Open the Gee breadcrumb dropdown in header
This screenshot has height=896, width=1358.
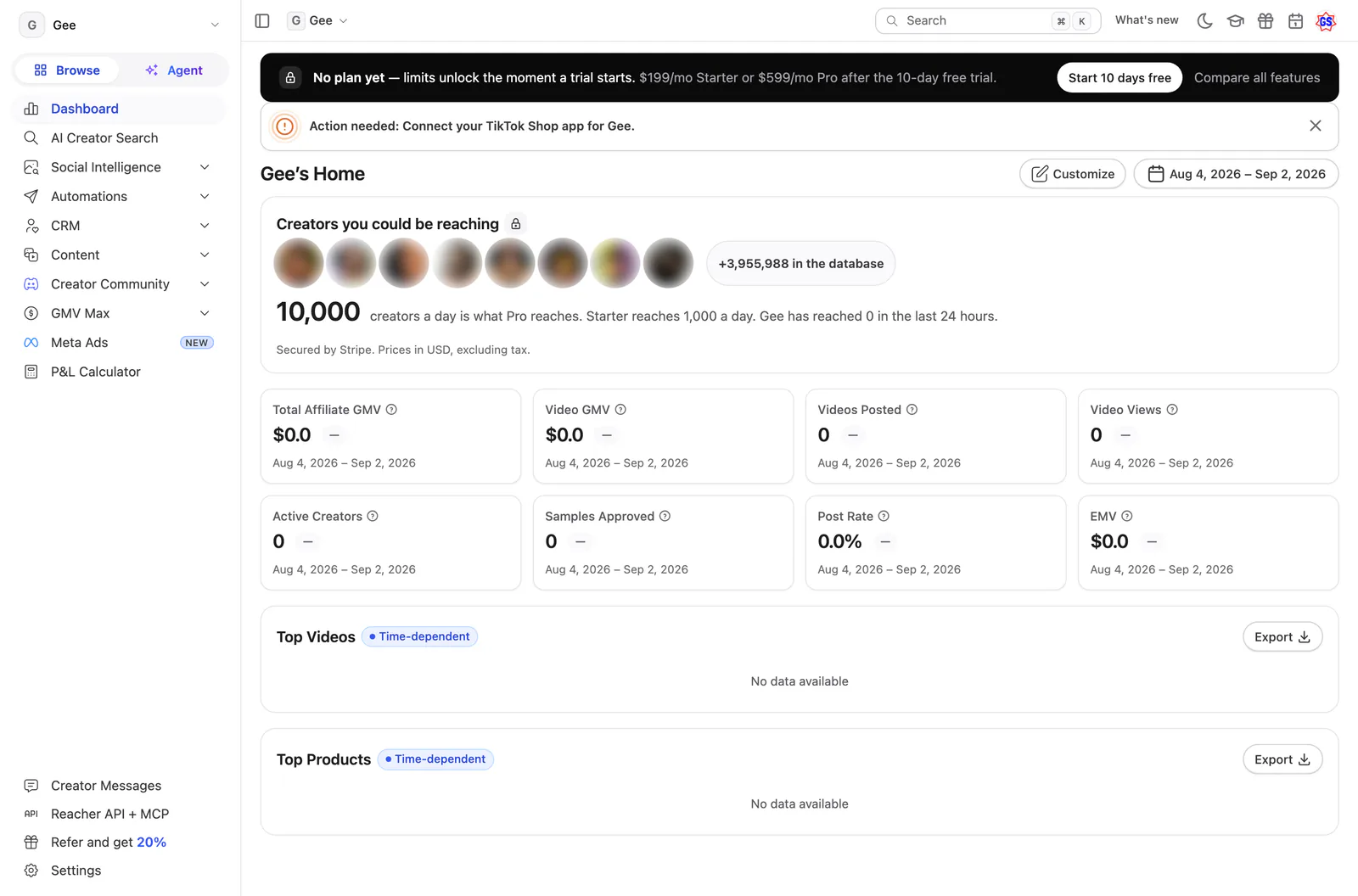tap(318, 20)
